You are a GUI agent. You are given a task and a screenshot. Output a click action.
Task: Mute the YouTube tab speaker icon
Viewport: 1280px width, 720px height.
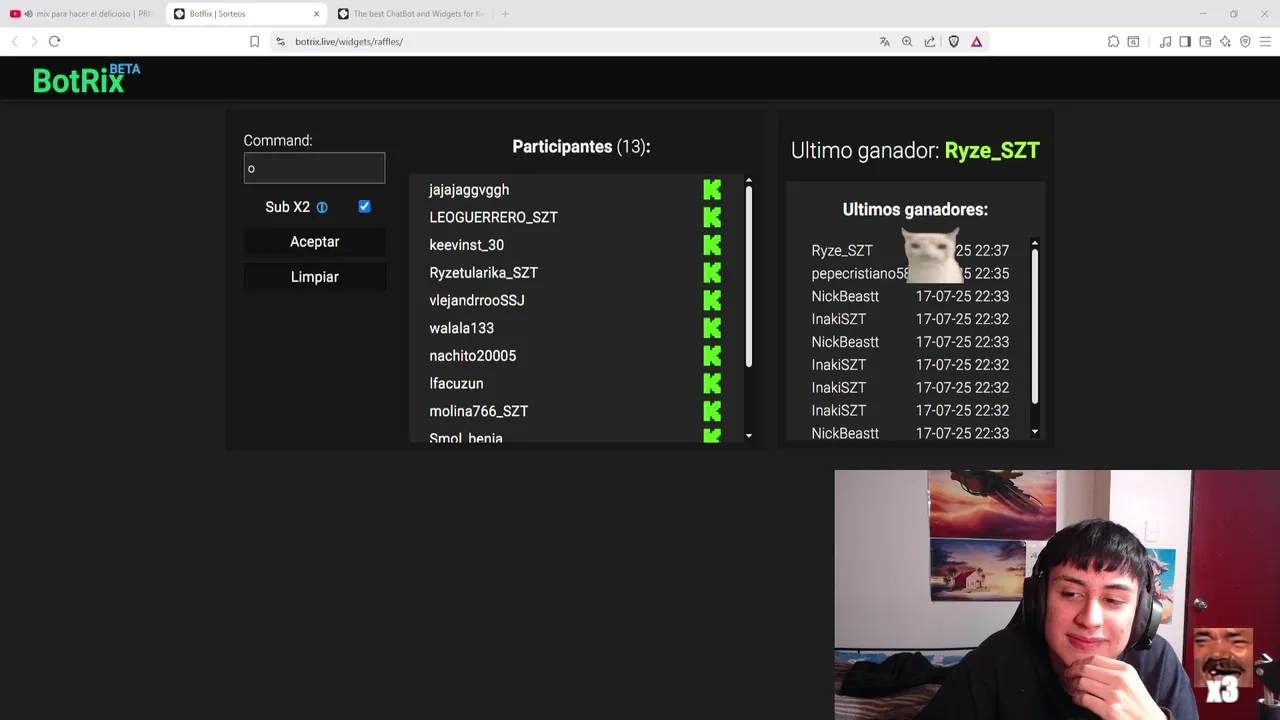click(x=28, y=14)
